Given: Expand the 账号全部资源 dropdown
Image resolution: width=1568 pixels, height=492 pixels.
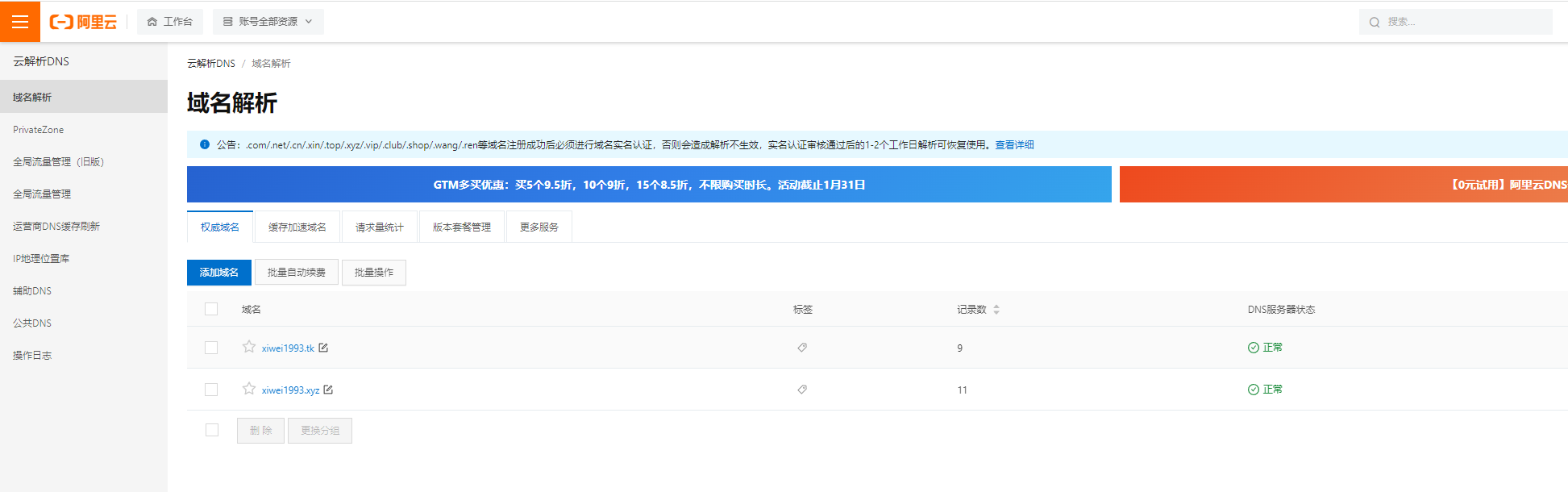Looking at the screenshot, I should 268,22.
